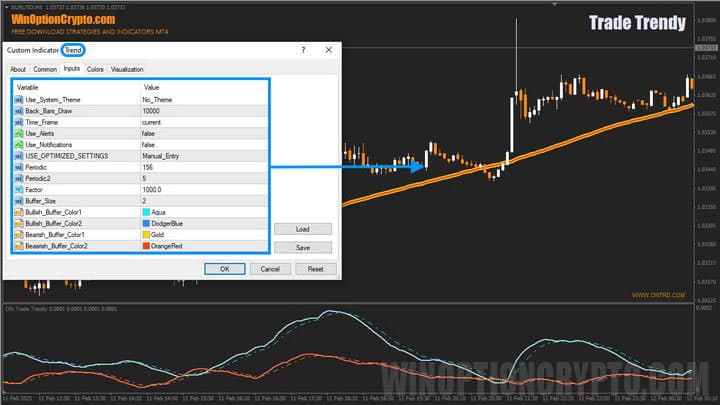Open the Use_System_Theme No_Theme value

pyautogui.click(x=160, y=100)
